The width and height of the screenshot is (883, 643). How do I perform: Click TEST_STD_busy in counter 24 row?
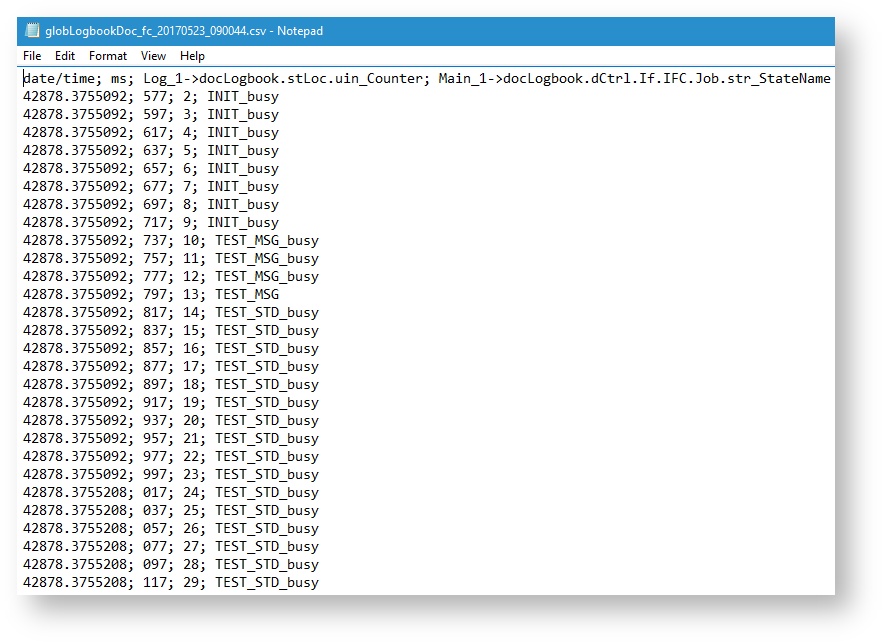(267, 493)
